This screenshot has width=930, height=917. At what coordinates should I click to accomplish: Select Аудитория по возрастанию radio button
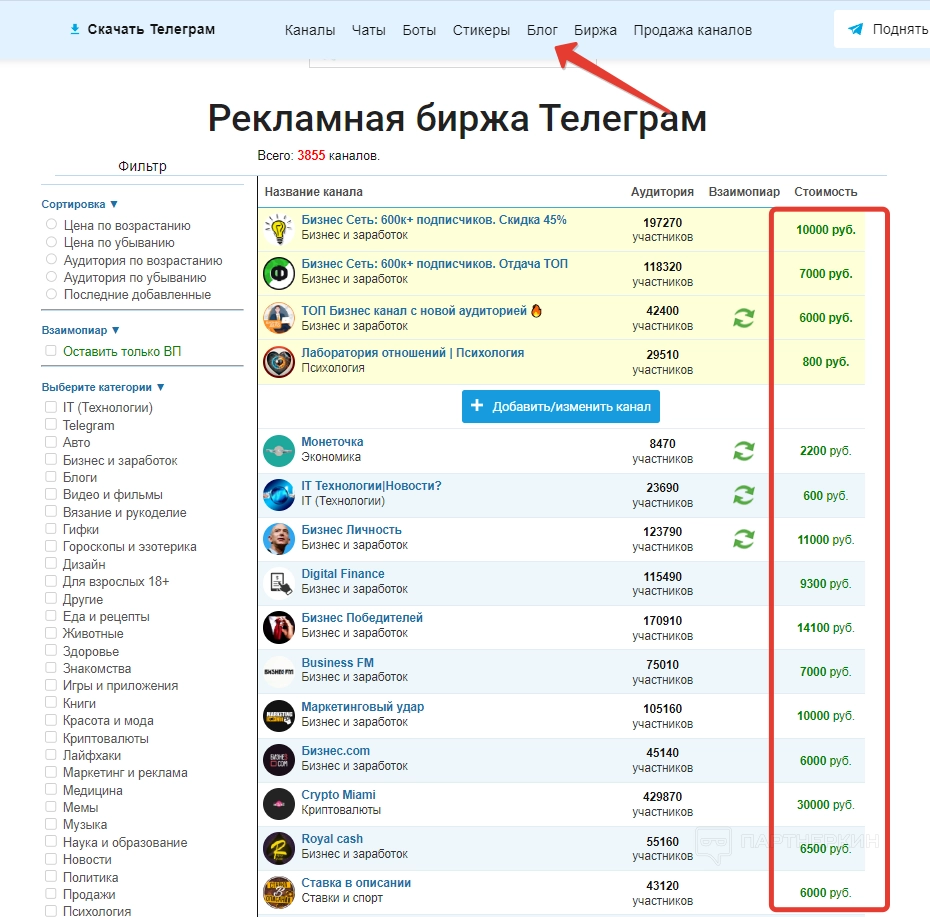[52, 259]
